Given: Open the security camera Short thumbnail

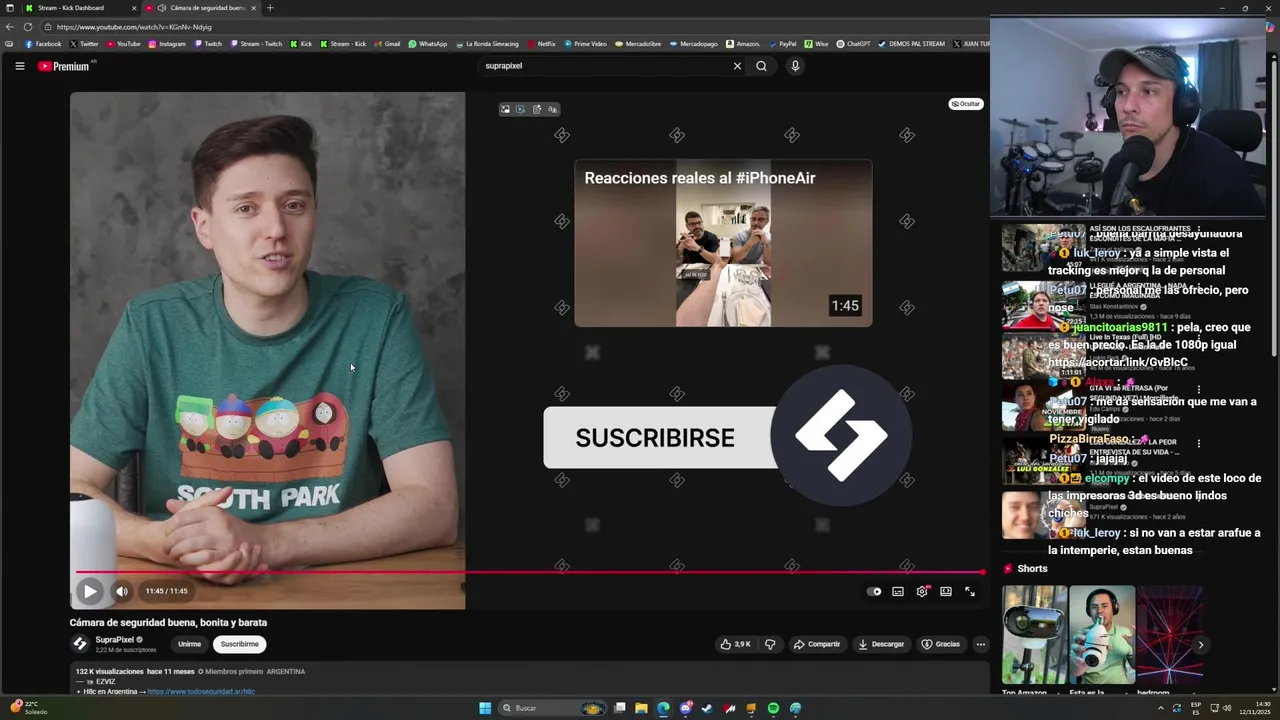Looking at the screenshot, I should coord(1034,634).
